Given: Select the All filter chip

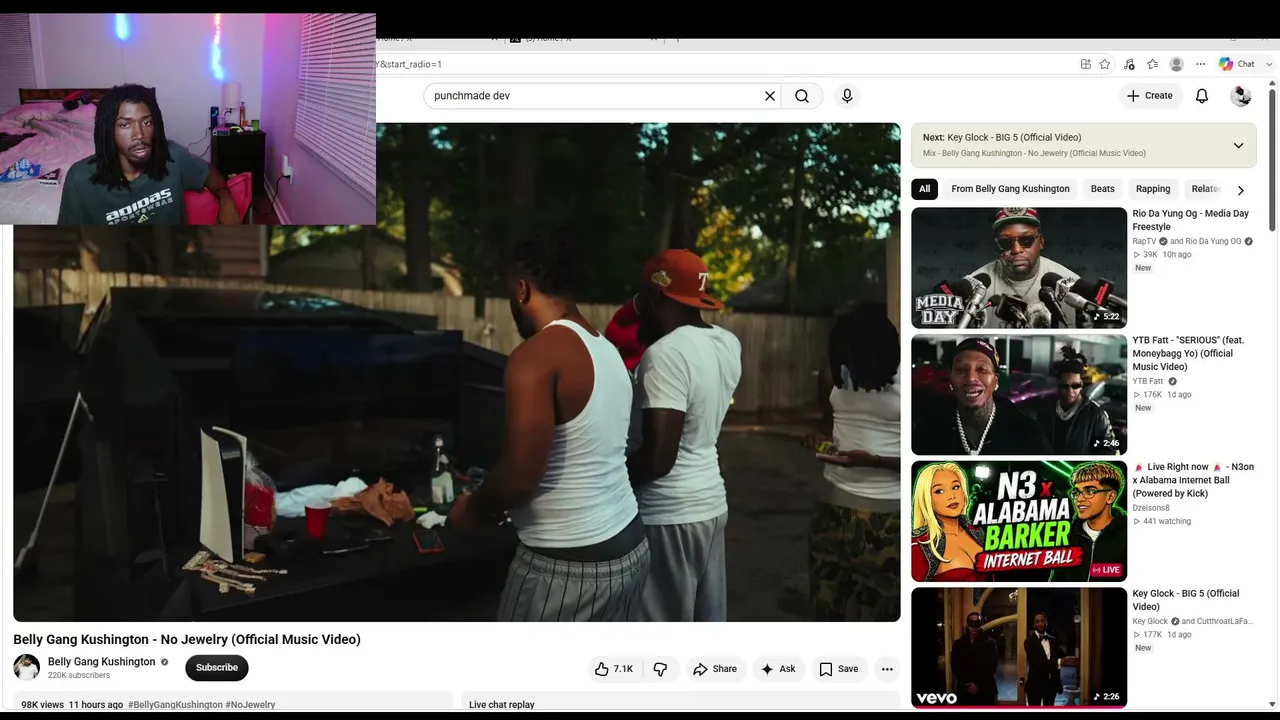Looking at the screenshot, I should click(925, 189).
